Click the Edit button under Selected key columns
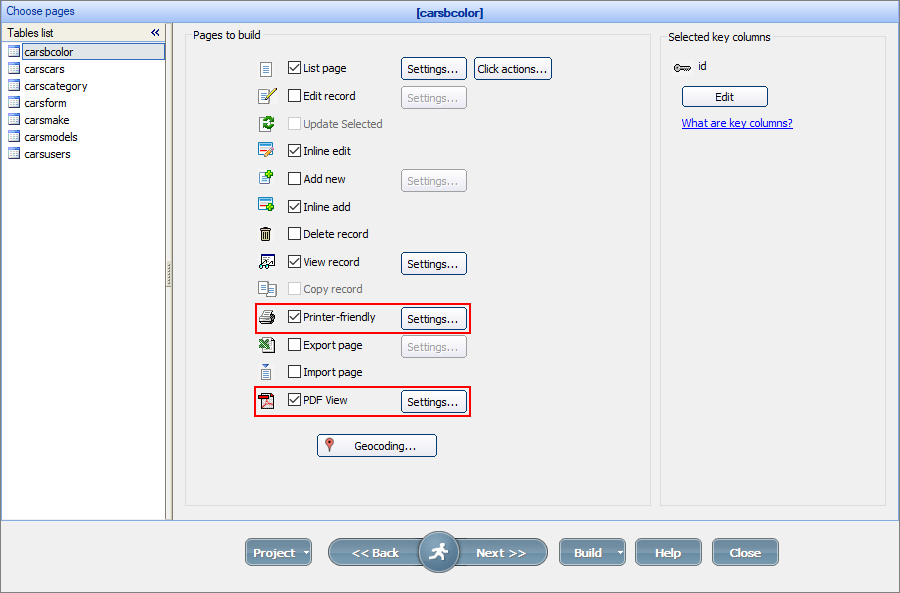900x593 pixels. click(724, 96)
